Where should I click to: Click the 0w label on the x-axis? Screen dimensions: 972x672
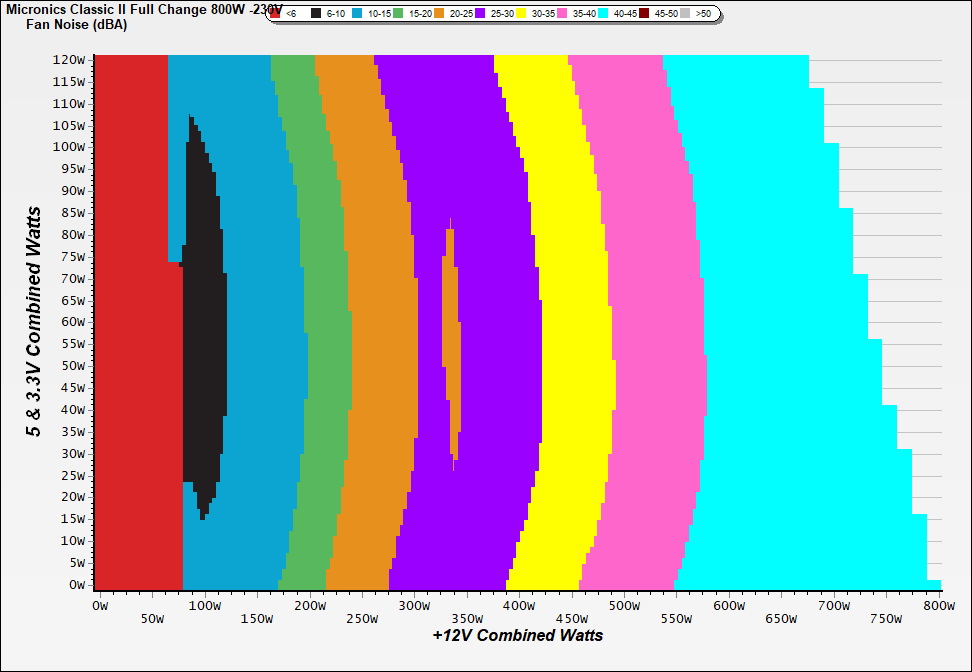[99, 605]
